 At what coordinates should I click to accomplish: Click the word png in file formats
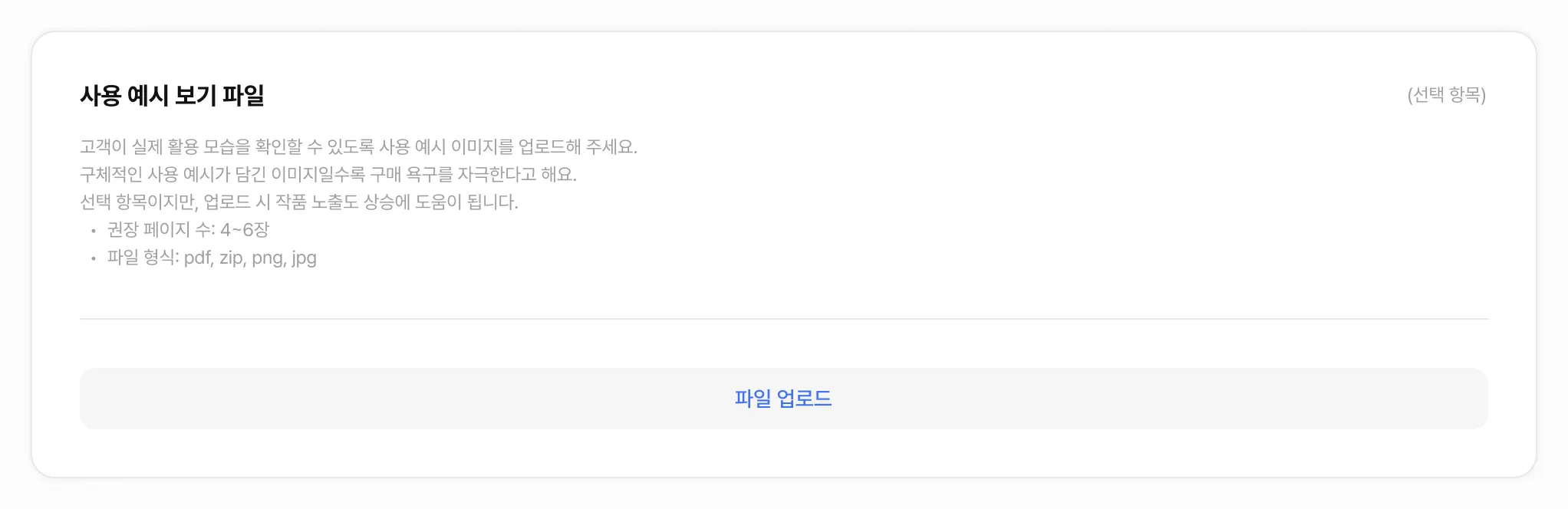click(268, 258)
